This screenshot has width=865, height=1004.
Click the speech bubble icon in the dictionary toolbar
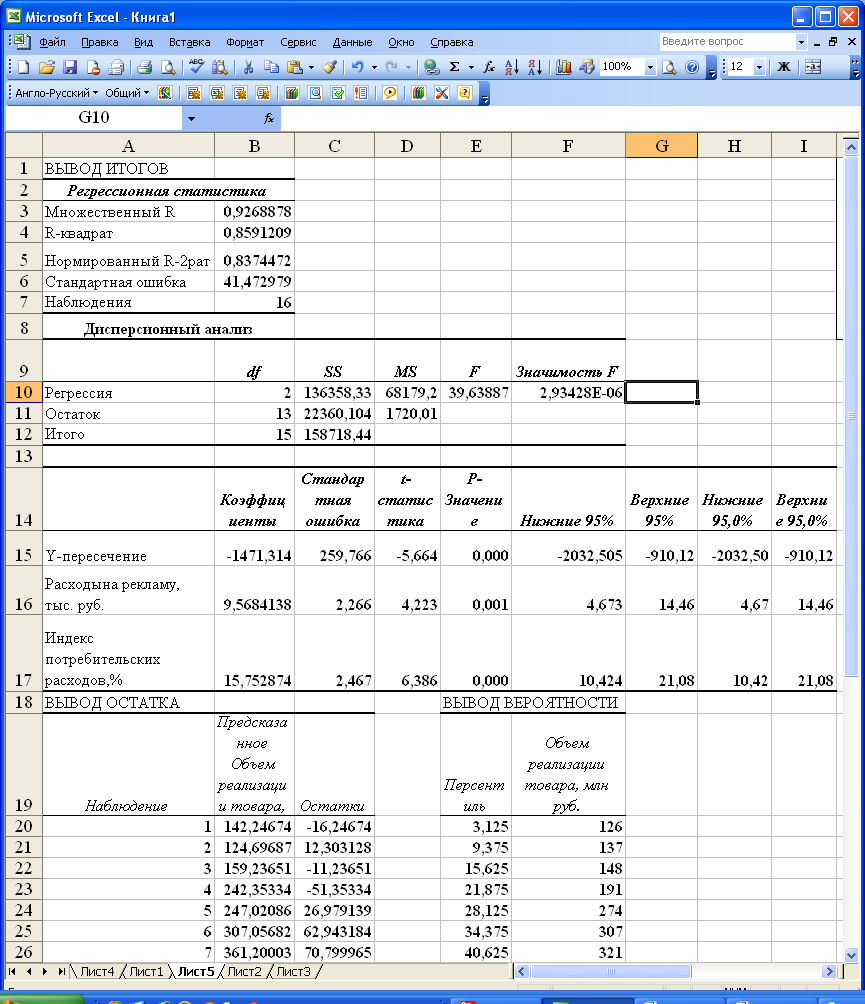[x=389, y=93]
